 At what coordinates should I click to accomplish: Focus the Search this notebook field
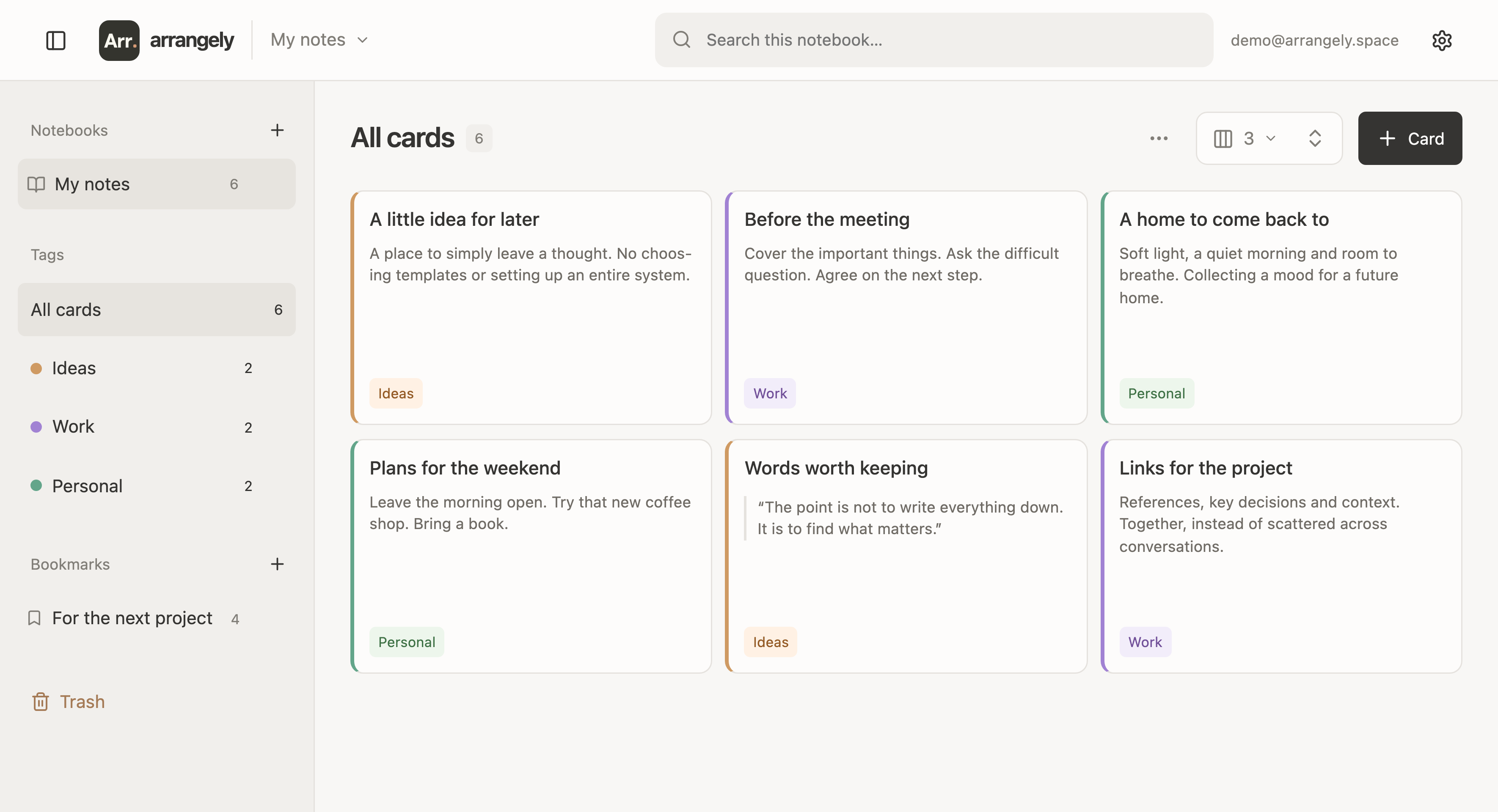click(933, 40)
